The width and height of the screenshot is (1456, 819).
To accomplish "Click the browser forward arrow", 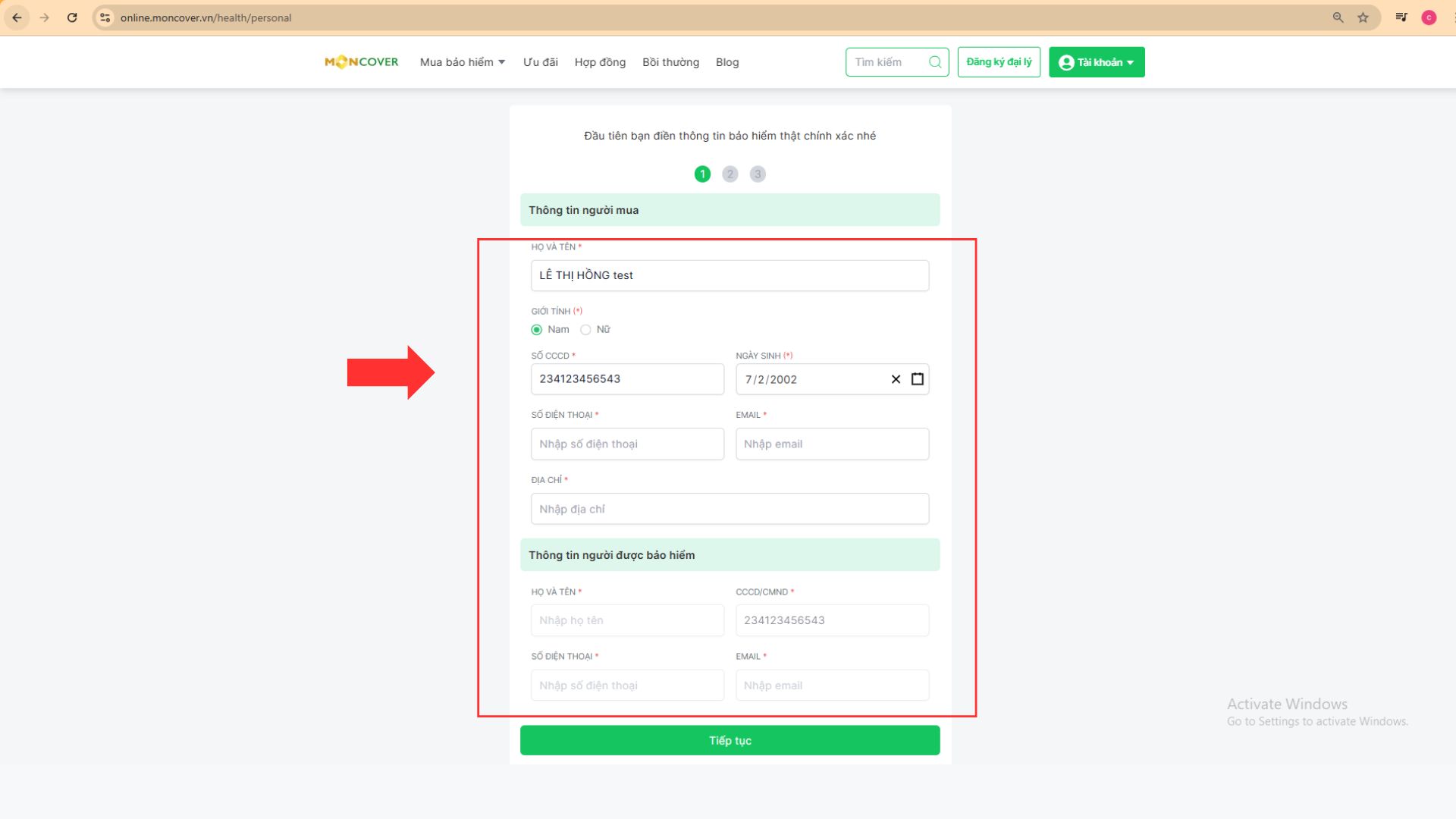I will [x=45, y=17].
